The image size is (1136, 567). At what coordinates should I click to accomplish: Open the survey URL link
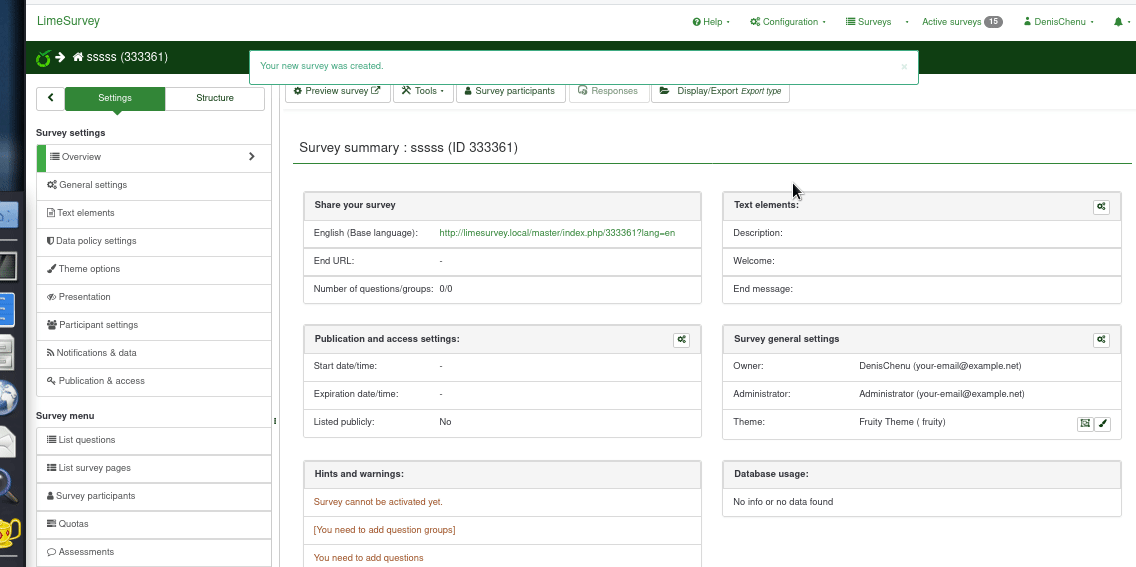tap(557, 233)
